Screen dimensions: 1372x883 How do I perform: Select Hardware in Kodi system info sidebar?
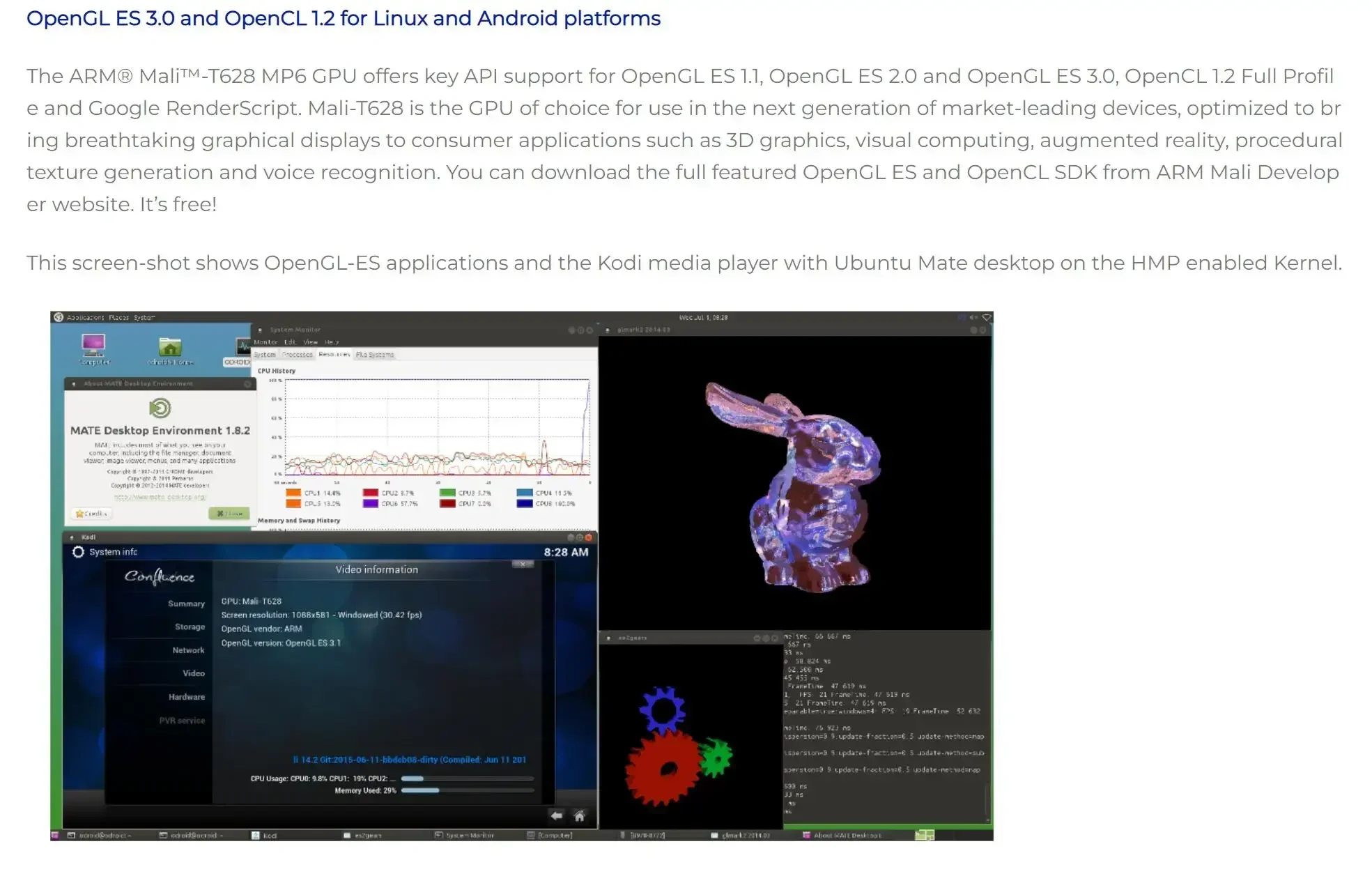coord(186,697)
